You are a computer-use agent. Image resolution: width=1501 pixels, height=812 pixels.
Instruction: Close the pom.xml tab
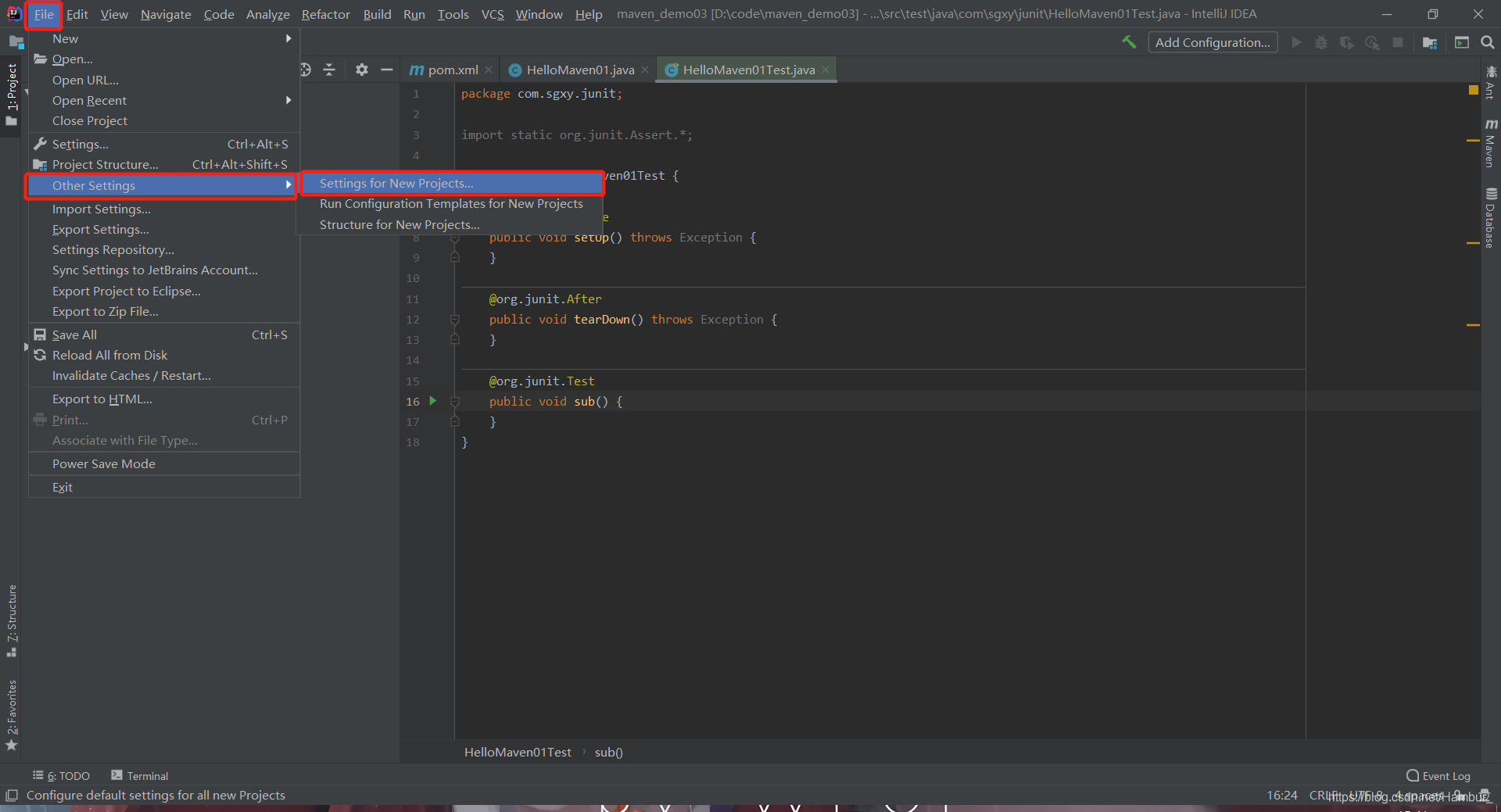tap(489, 70)
